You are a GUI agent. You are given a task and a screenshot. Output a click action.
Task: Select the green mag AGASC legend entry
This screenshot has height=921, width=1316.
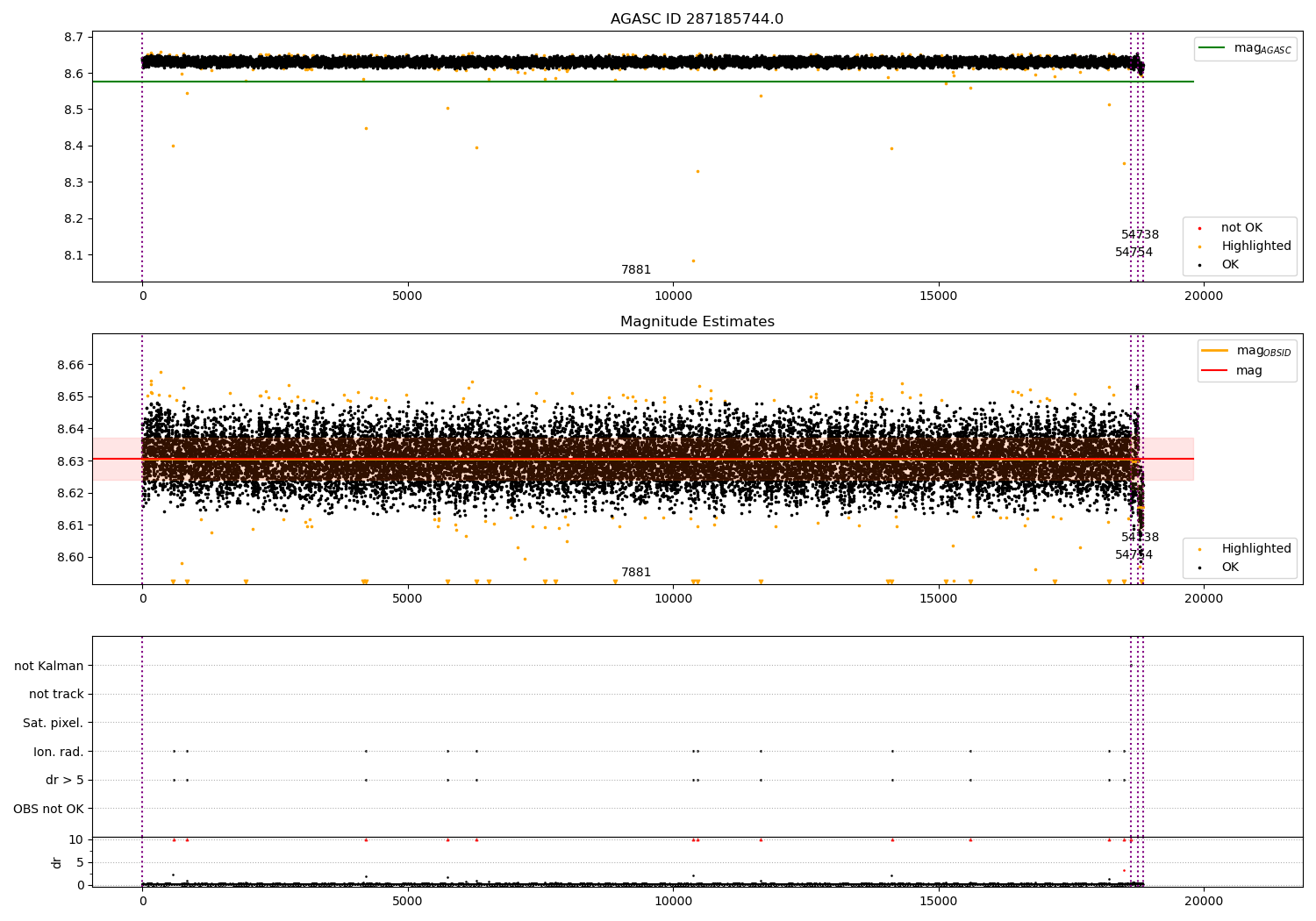1245,48
